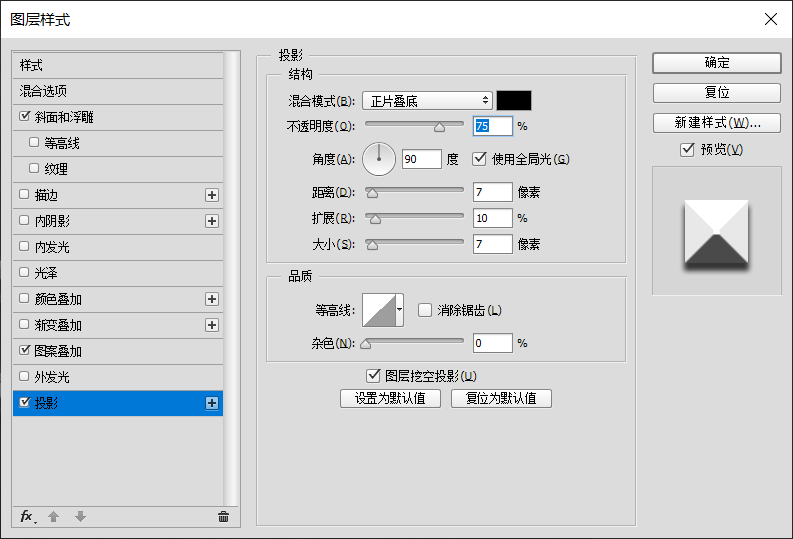
Task: Click the 杂色 value field 0
Action: click(x=493, y=343)
